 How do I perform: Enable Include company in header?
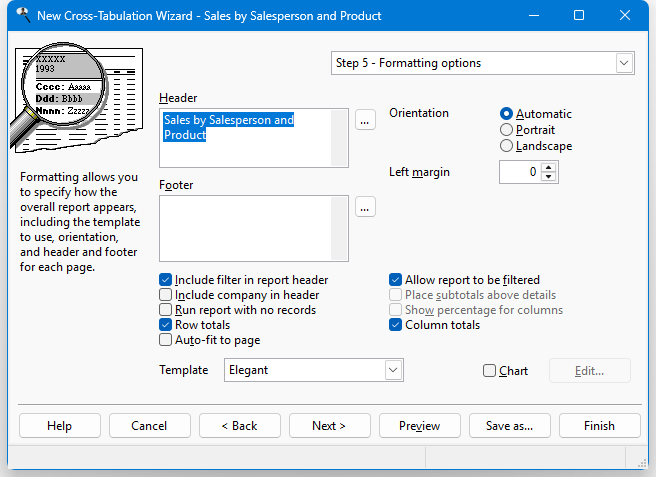tap(166, 295)
